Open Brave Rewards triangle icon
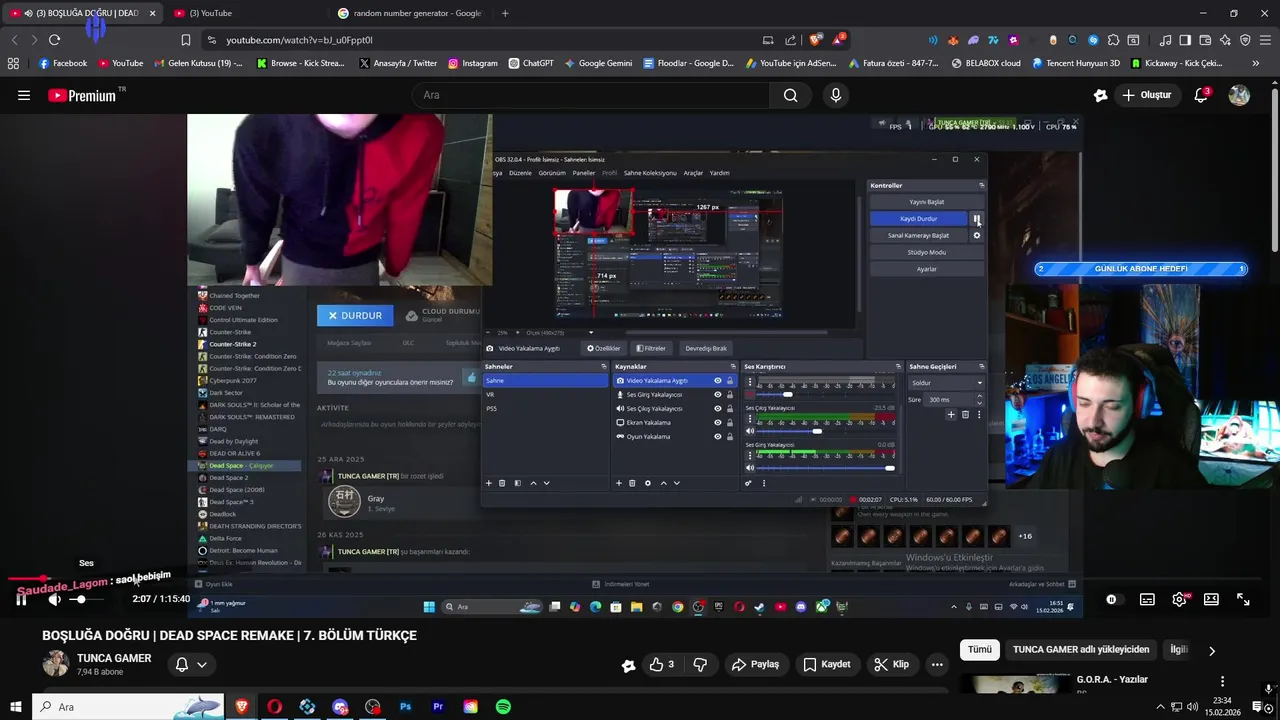Viewport: 1280px width, 720px height. (x=838, y=40)
